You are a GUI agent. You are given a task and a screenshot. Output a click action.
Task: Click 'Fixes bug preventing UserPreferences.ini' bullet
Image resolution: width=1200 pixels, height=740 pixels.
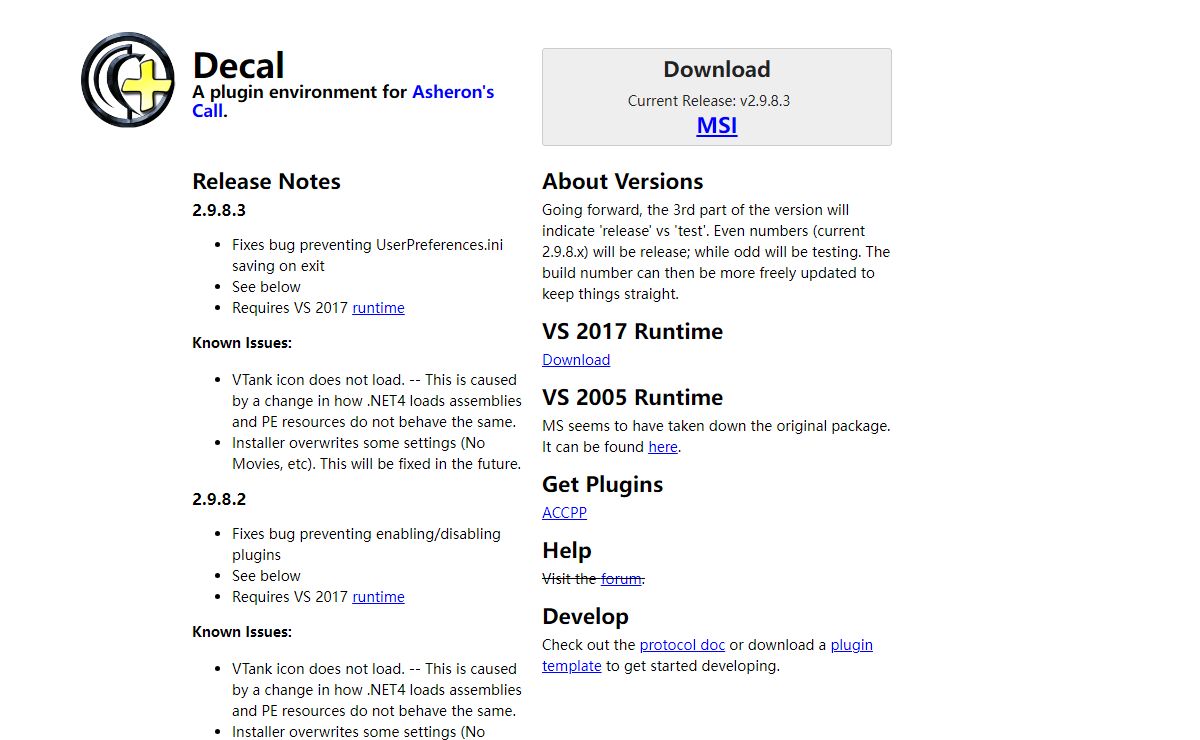click(x=368, y=255)
